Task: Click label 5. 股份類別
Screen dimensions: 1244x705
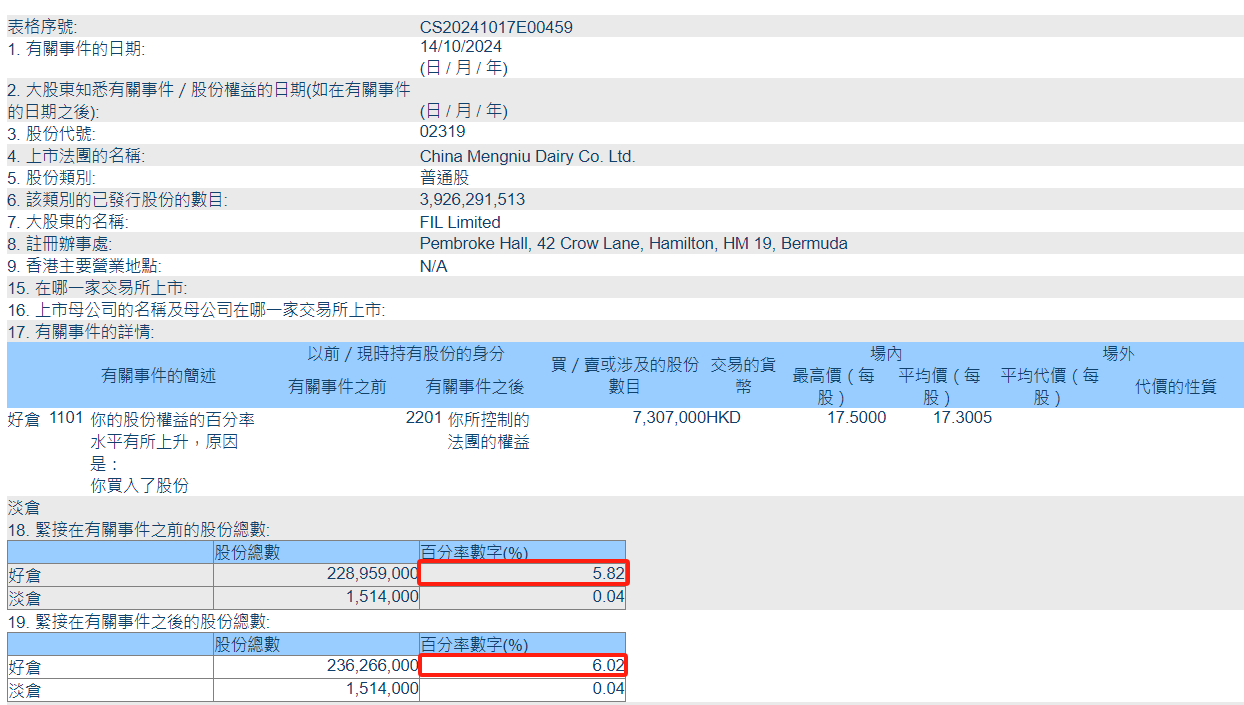Action: 52,178
